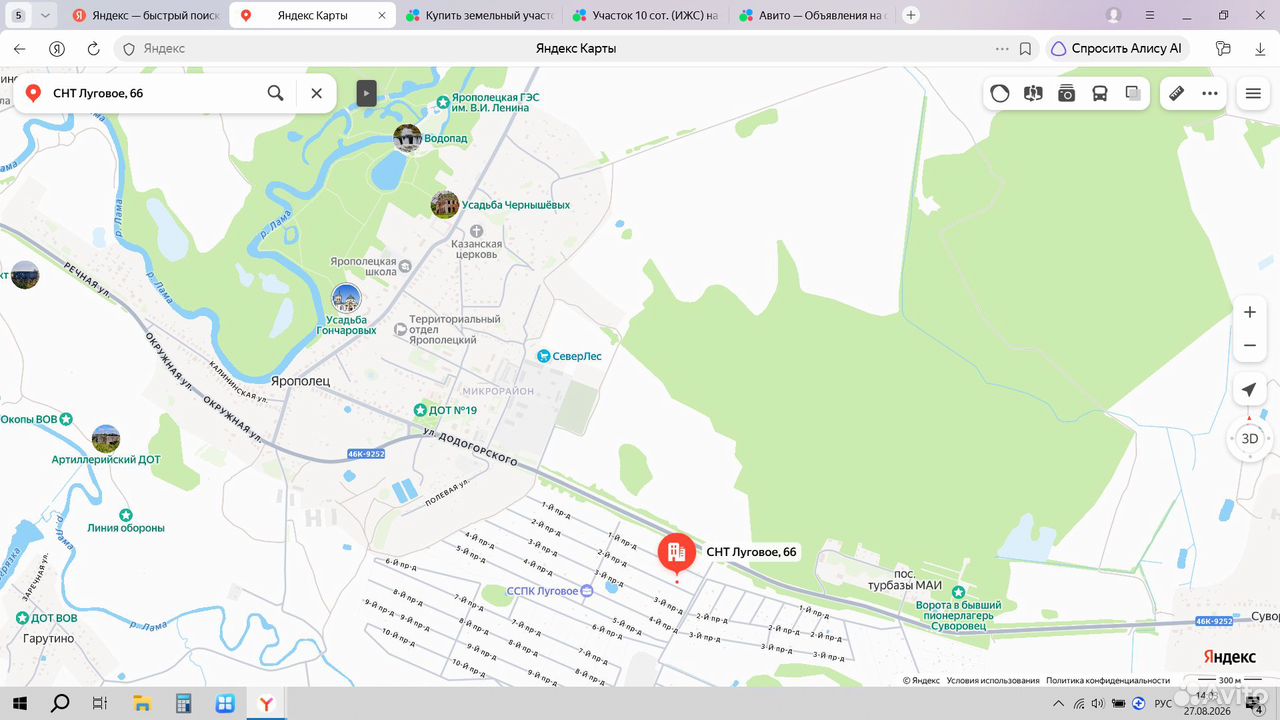Click the address bar showing Яндекс
The width and height of the screenshot is (1280, 720).
[x=575, y=48]
